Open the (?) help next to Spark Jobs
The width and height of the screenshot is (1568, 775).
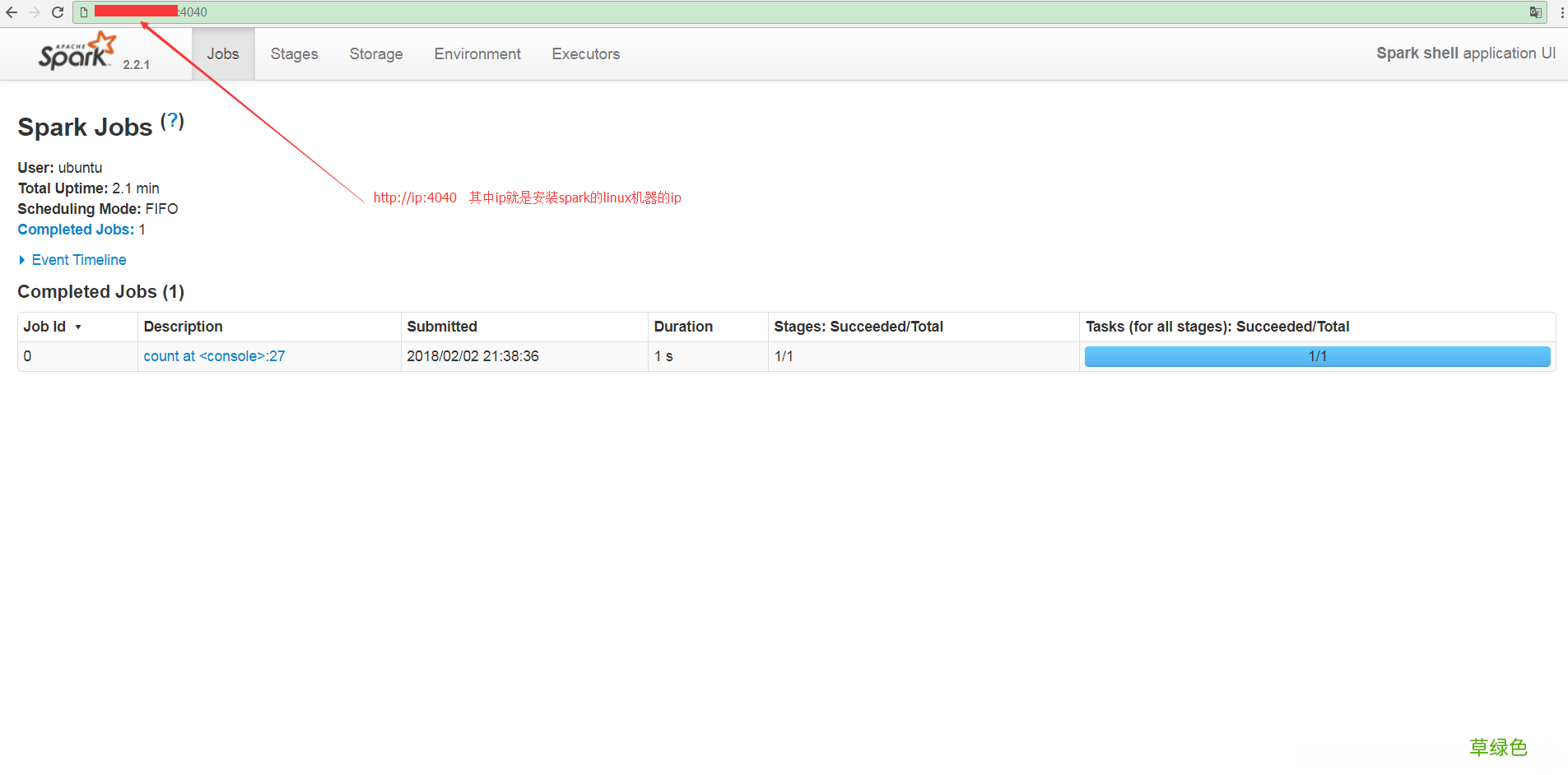click(x=172, y=122)
